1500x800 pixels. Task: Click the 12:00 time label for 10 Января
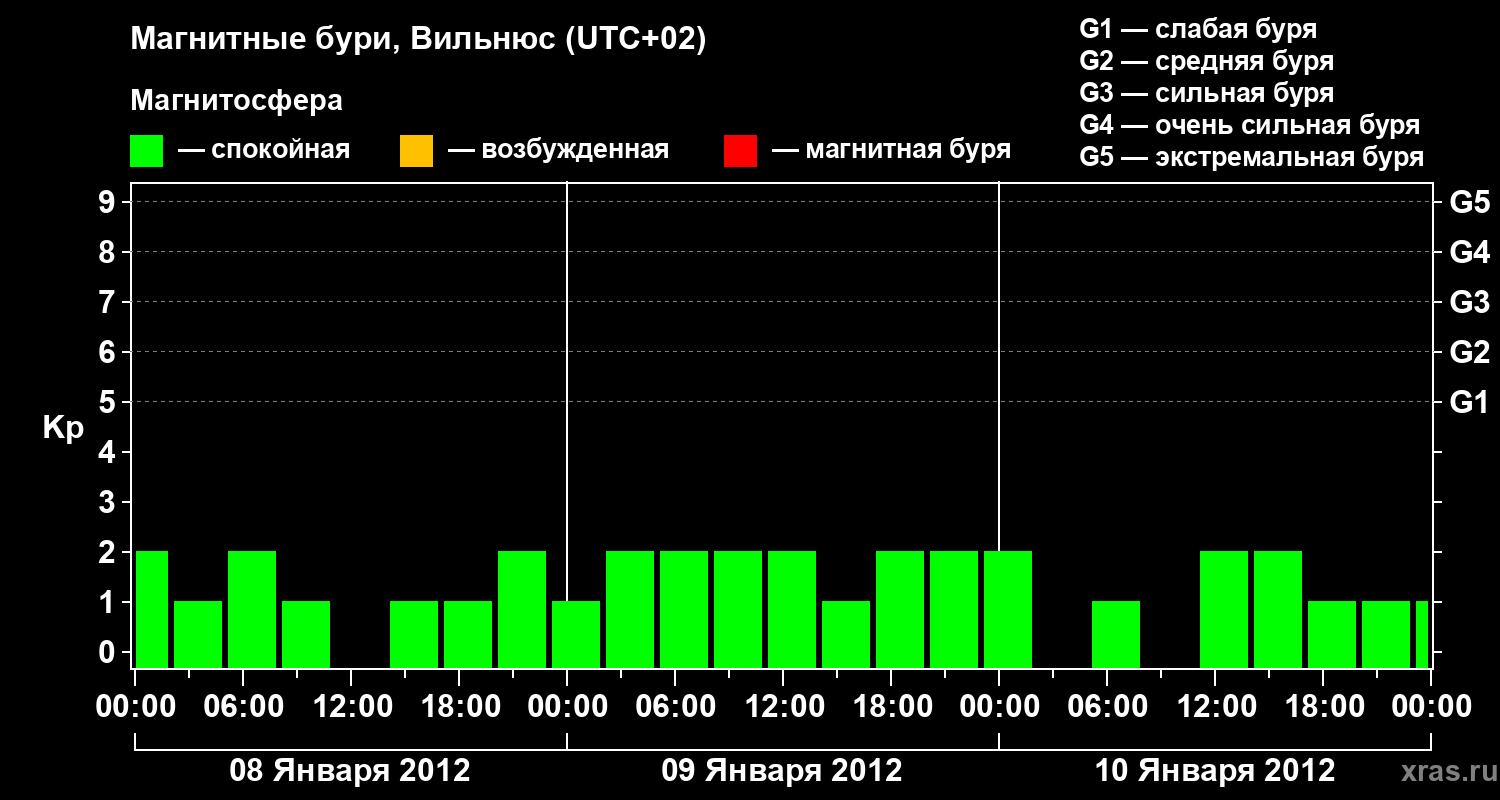coord(1215,707)
